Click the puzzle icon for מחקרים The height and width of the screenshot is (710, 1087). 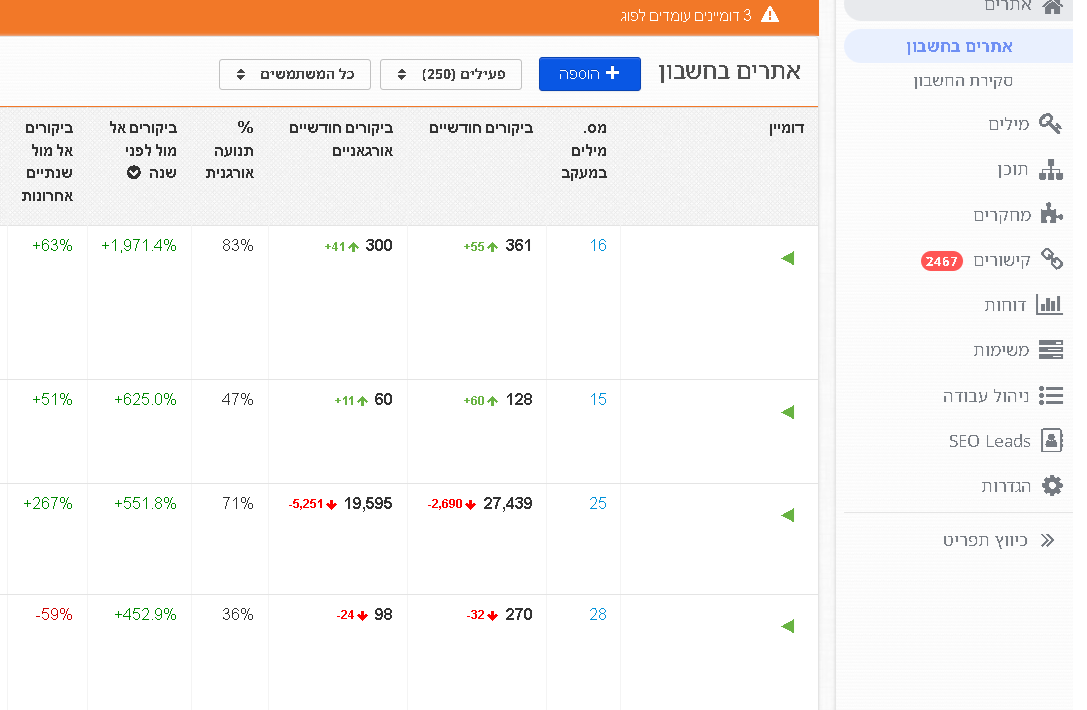1051,214
